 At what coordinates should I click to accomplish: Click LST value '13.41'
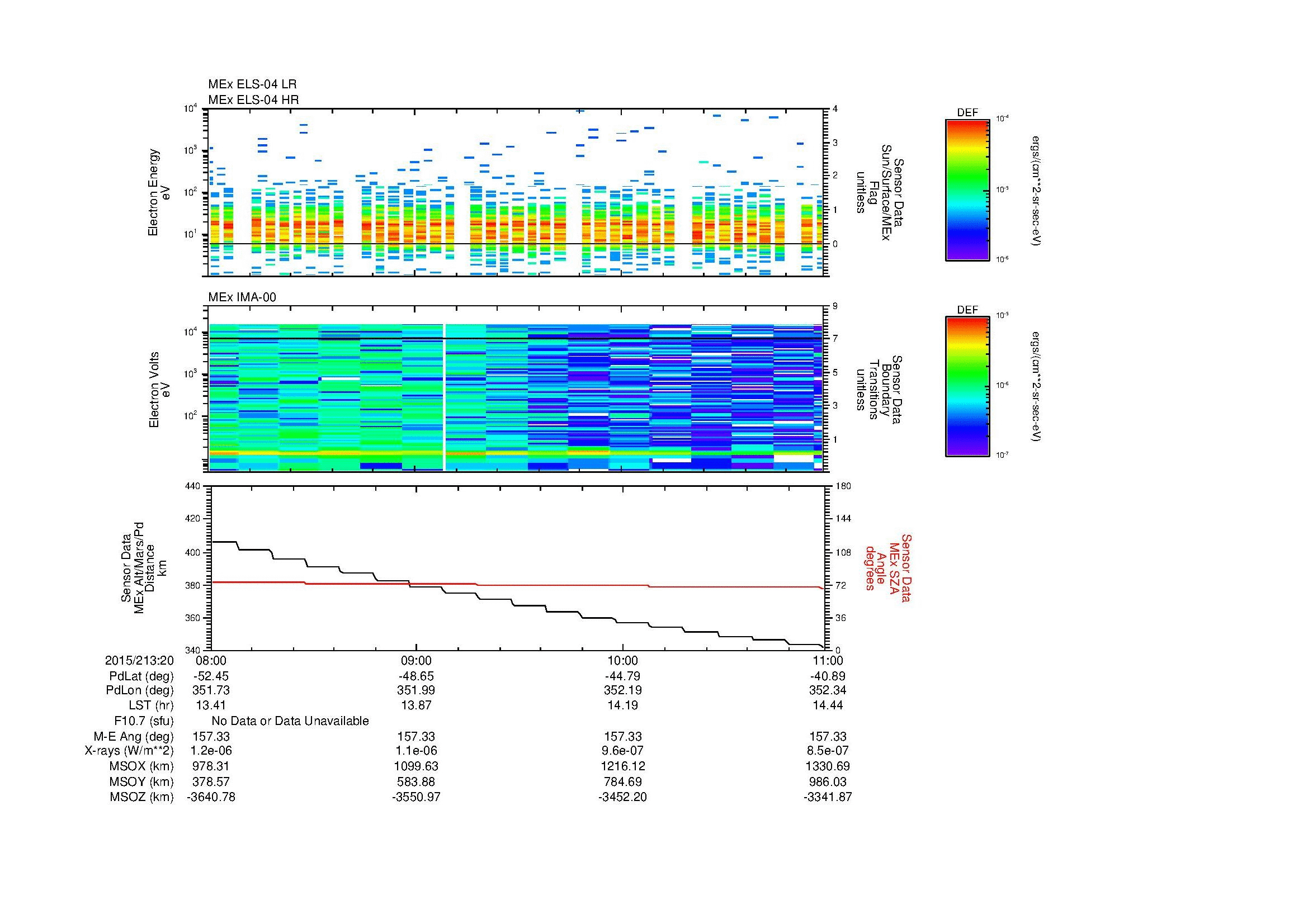tap(211, 705)
